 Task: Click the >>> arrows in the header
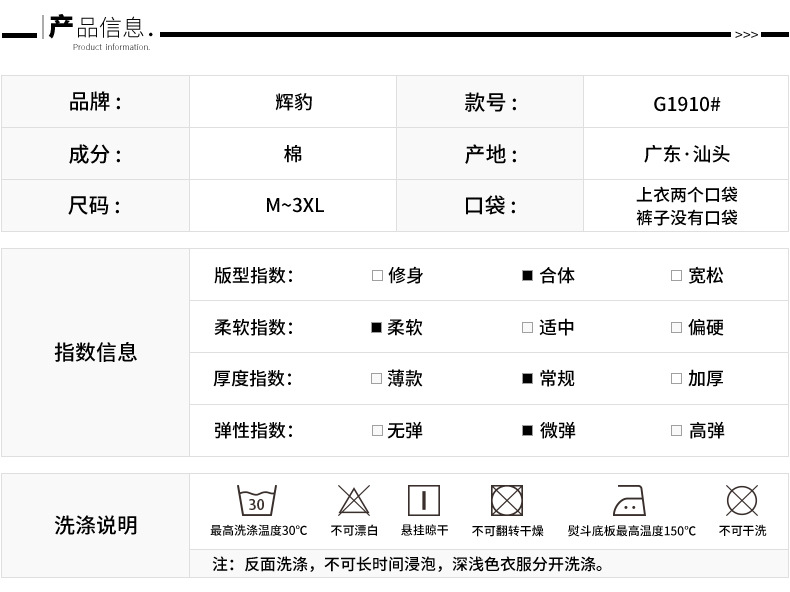point(746,35)
